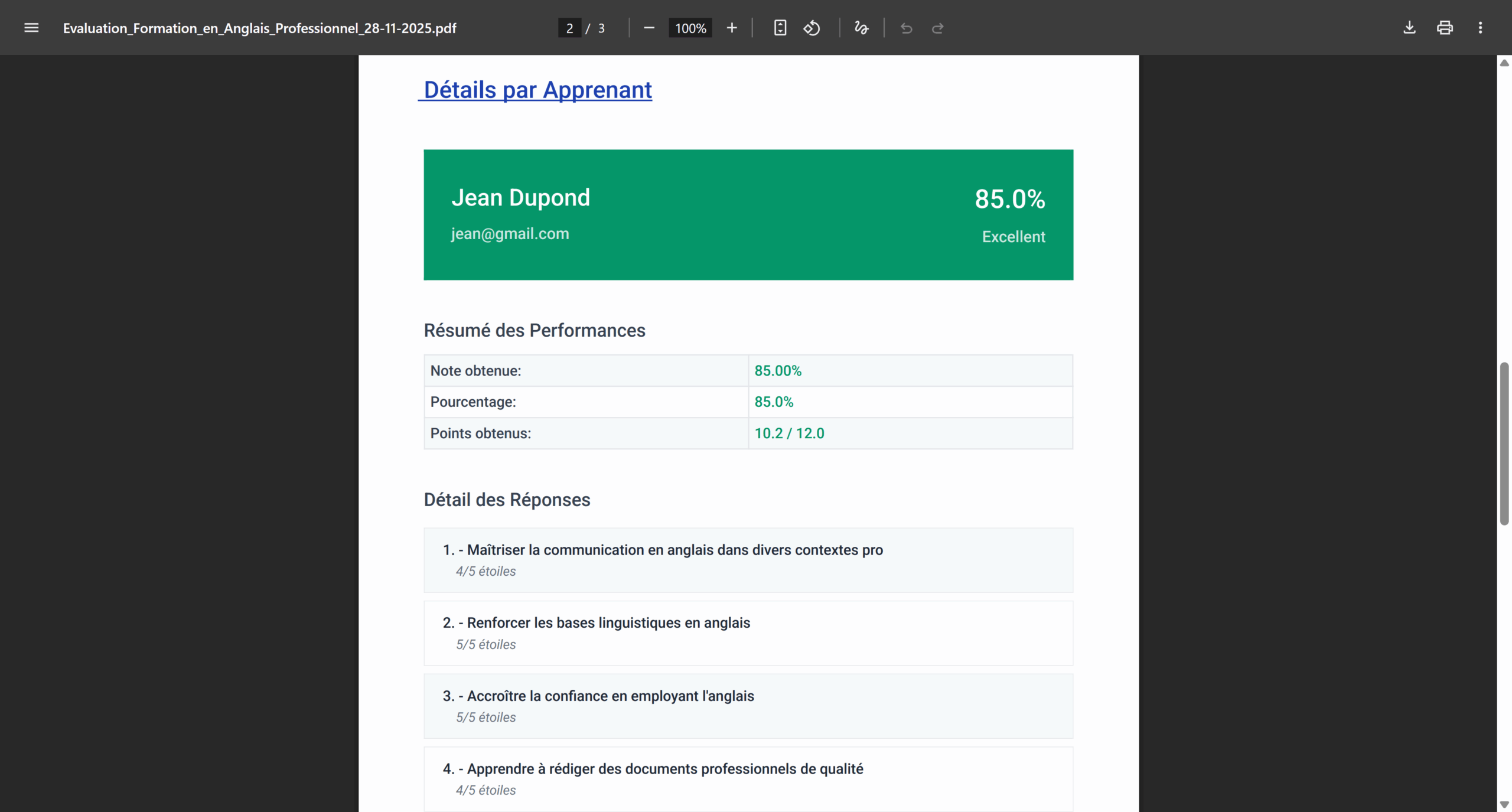Select the 100% zoom level field
This screenshot has width=1512, height=812.
(690, 27)
